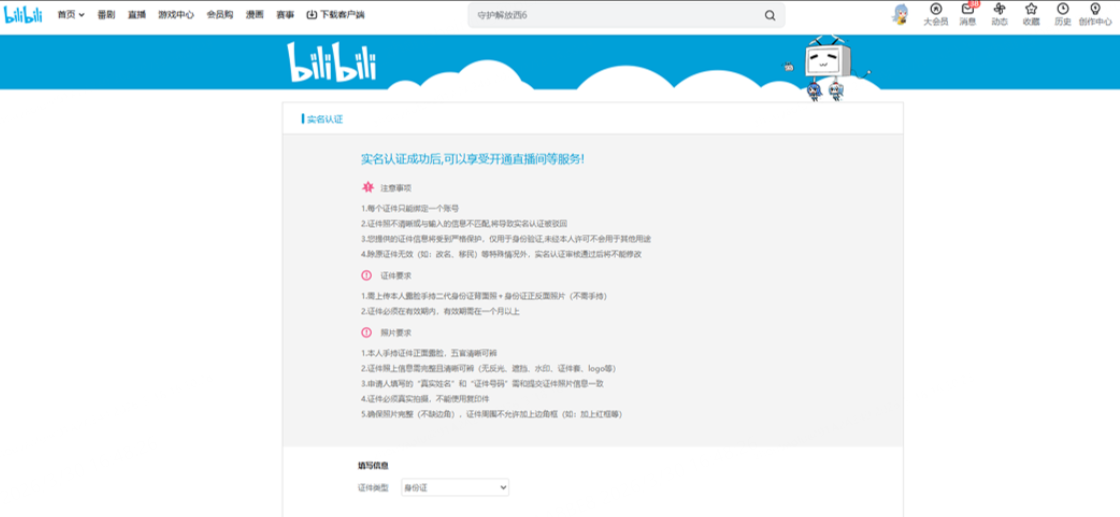This screenshot has height=517, width=1120.
Task: Go to the 赛事 page
Action: tap(285, 15)
